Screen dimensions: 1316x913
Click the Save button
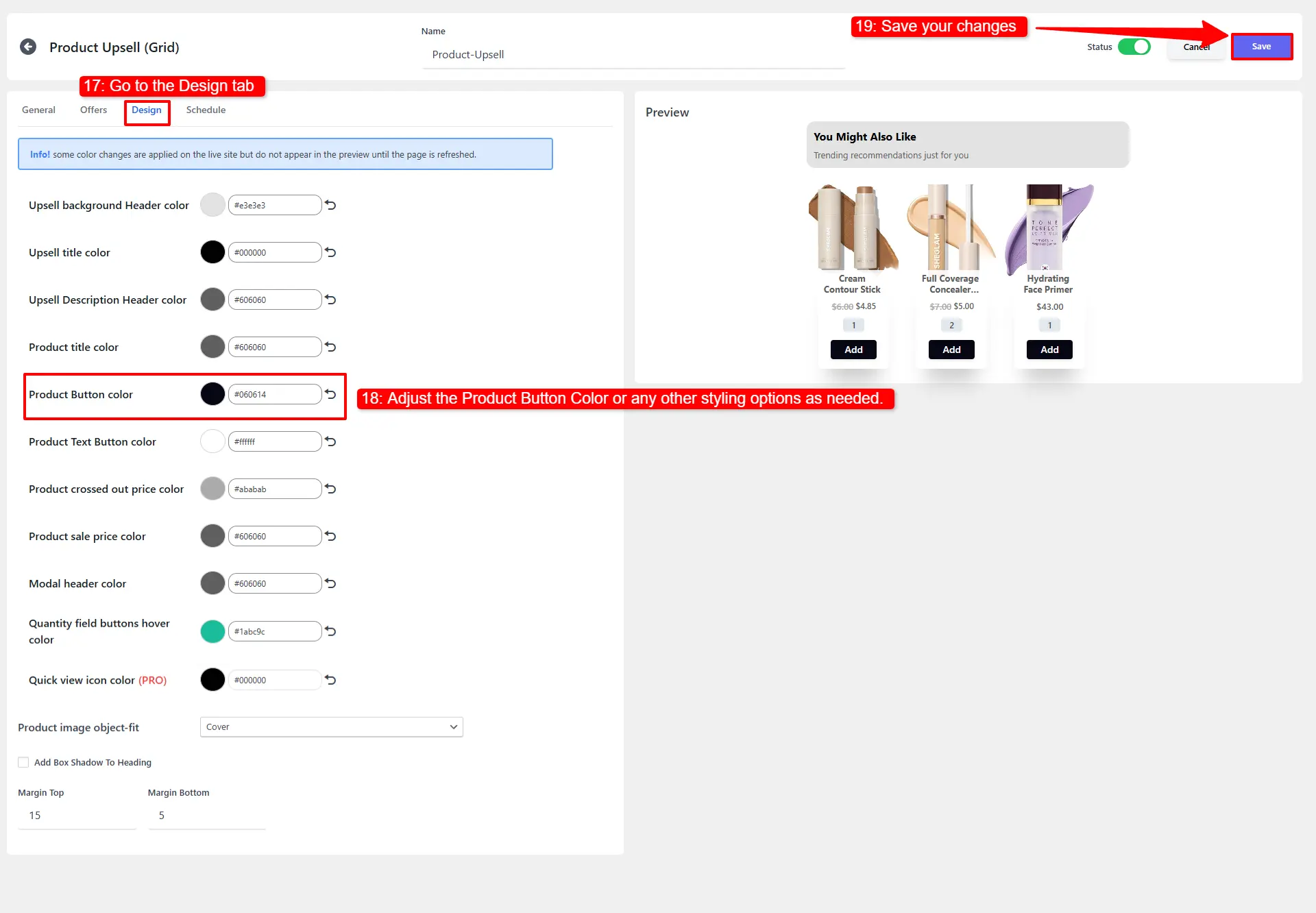point(1261,47)
